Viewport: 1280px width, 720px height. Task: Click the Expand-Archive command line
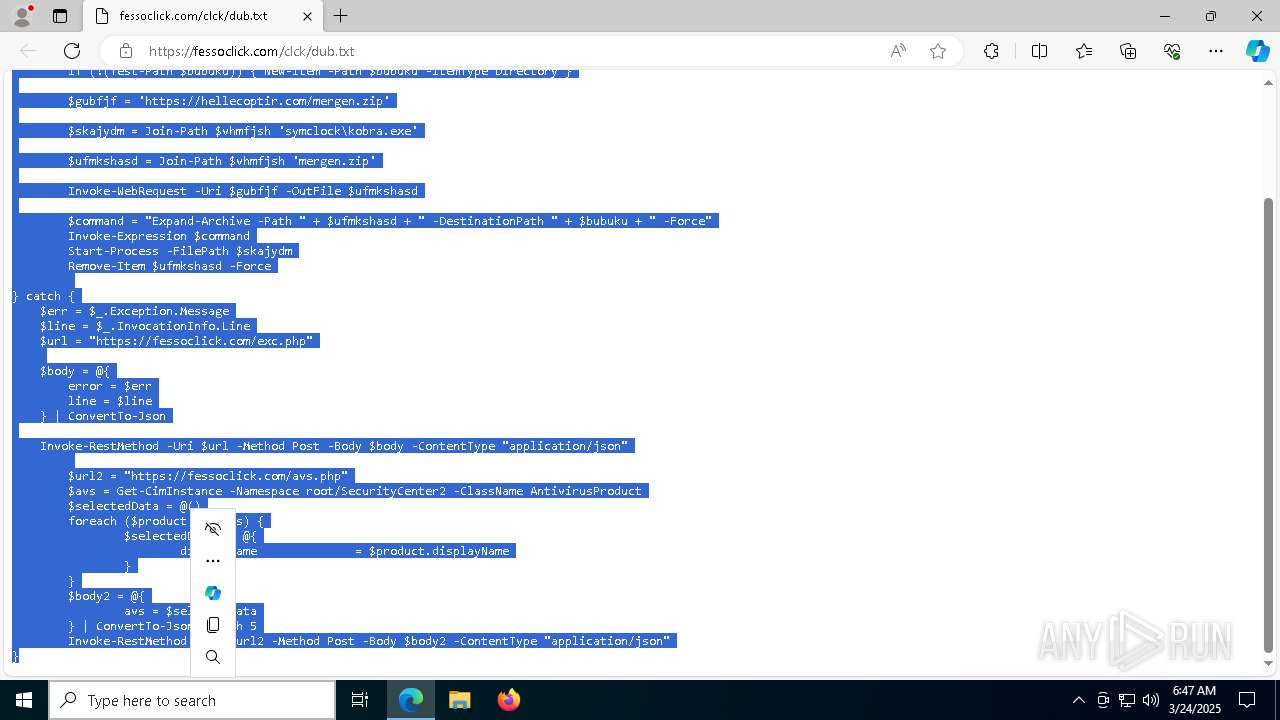coord(390,221)
